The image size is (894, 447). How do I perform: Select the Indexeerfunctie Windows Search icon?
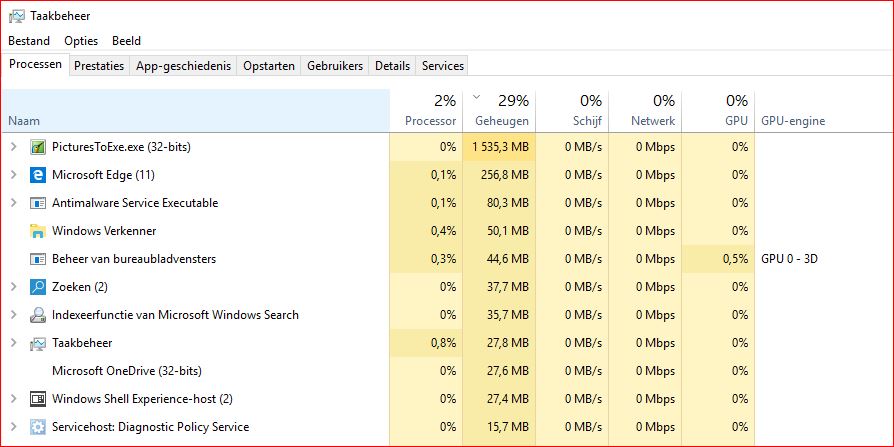click(x=38, y=315)
